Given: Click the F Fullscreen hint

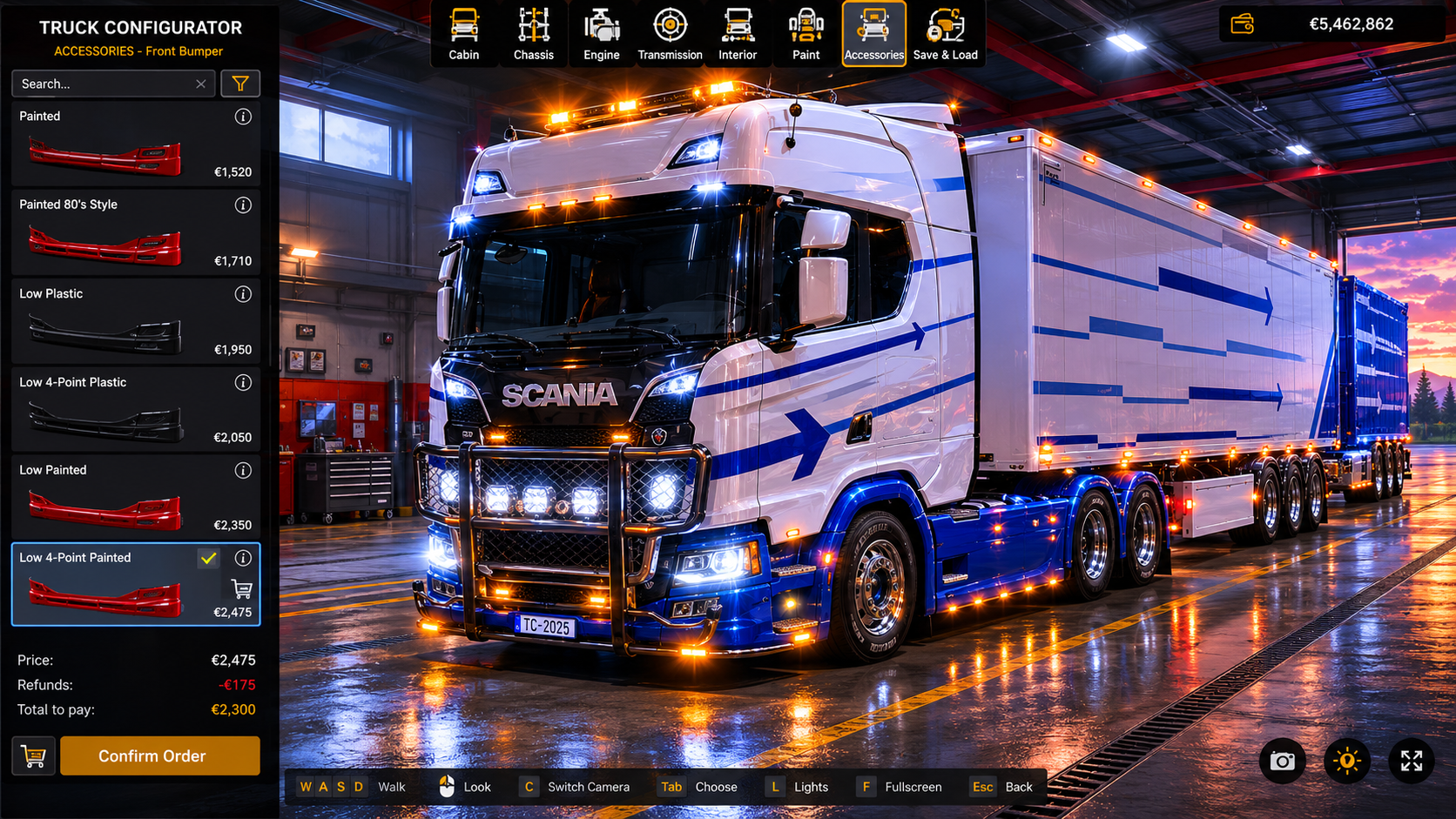Looking at the screenshot, I should [900, 787].
